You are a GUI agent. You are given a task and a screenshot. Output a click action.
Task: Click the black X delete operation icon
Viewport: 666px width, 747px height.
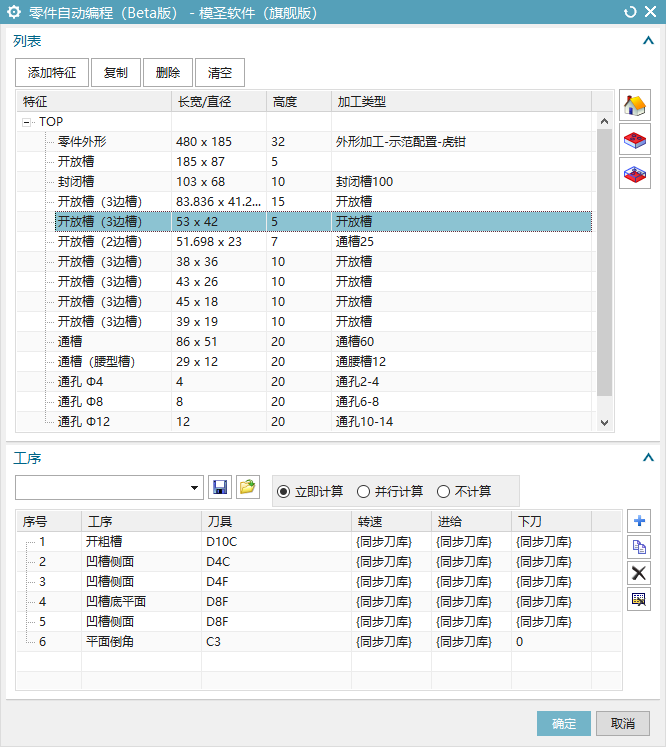pyautogui.click(x=639, y=573)
